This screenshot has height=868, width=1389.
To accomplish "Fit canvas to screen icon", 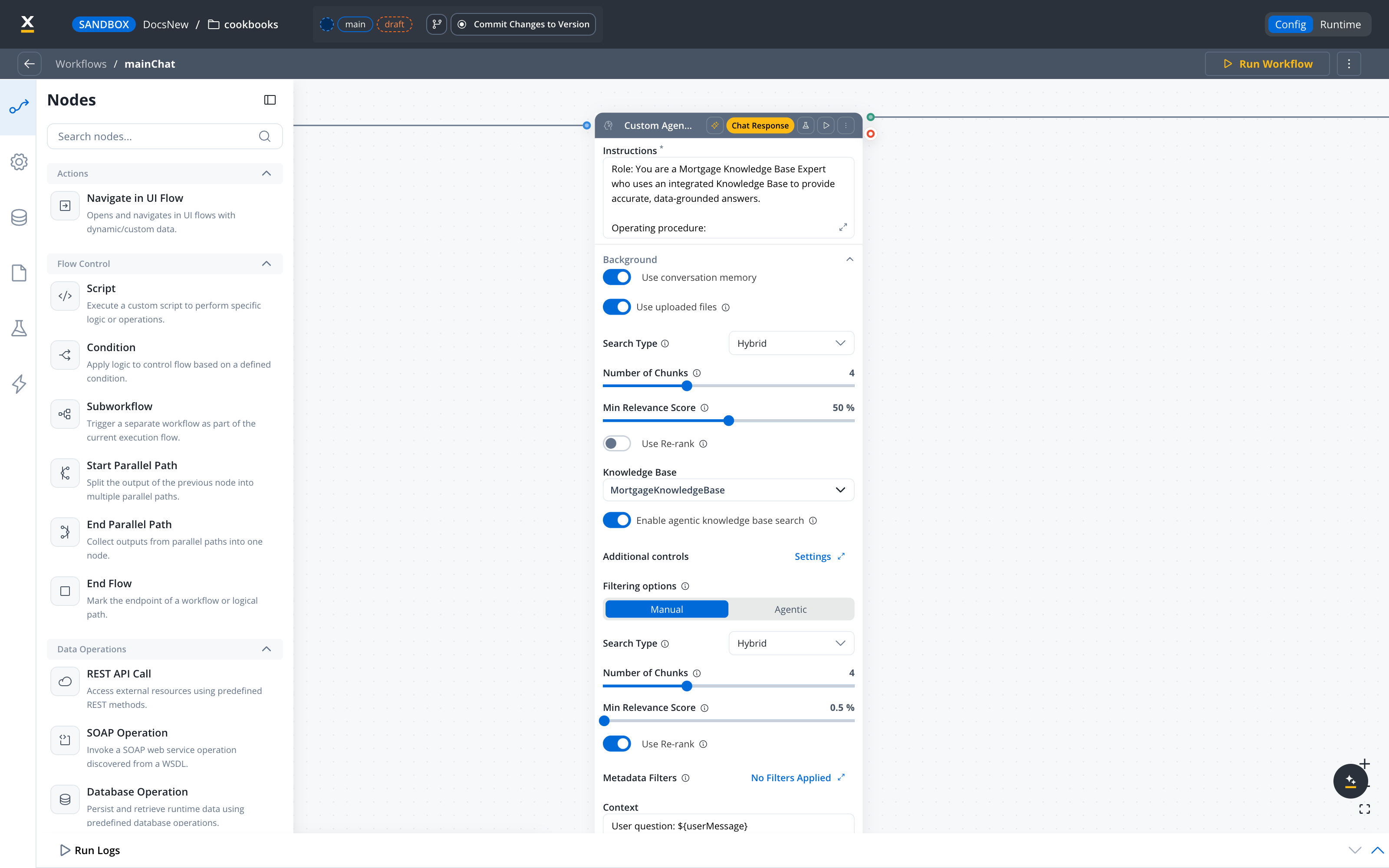I will pos(1364,809).
